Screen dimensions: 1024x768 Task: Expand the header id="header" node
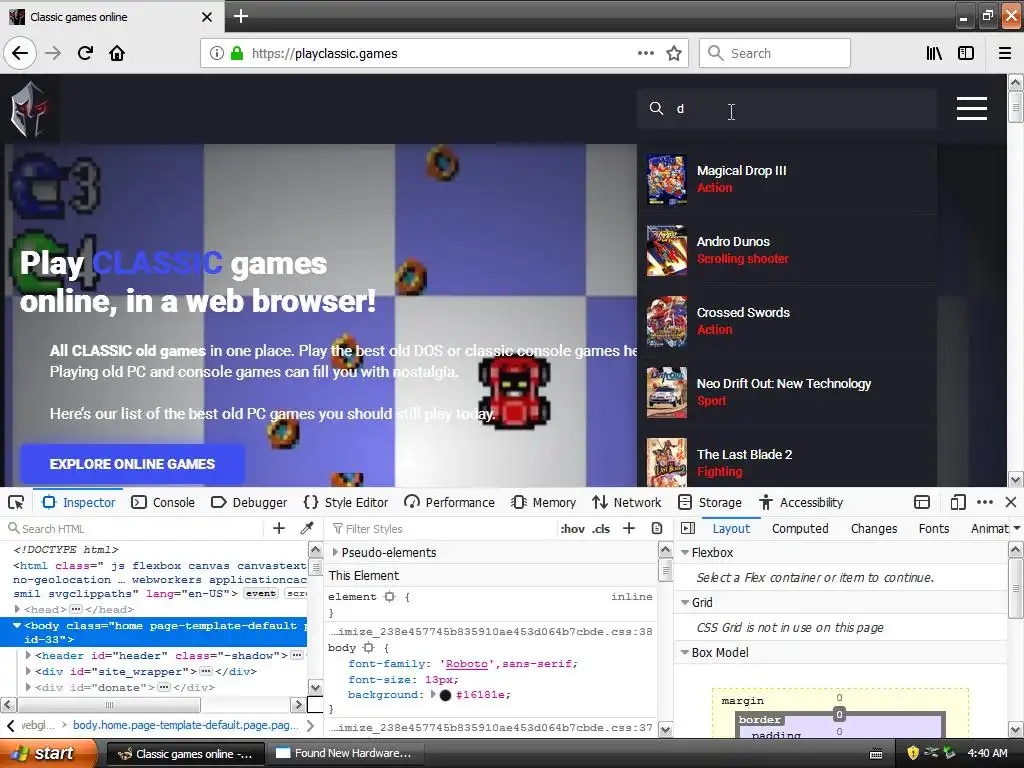tap(28, 654)
